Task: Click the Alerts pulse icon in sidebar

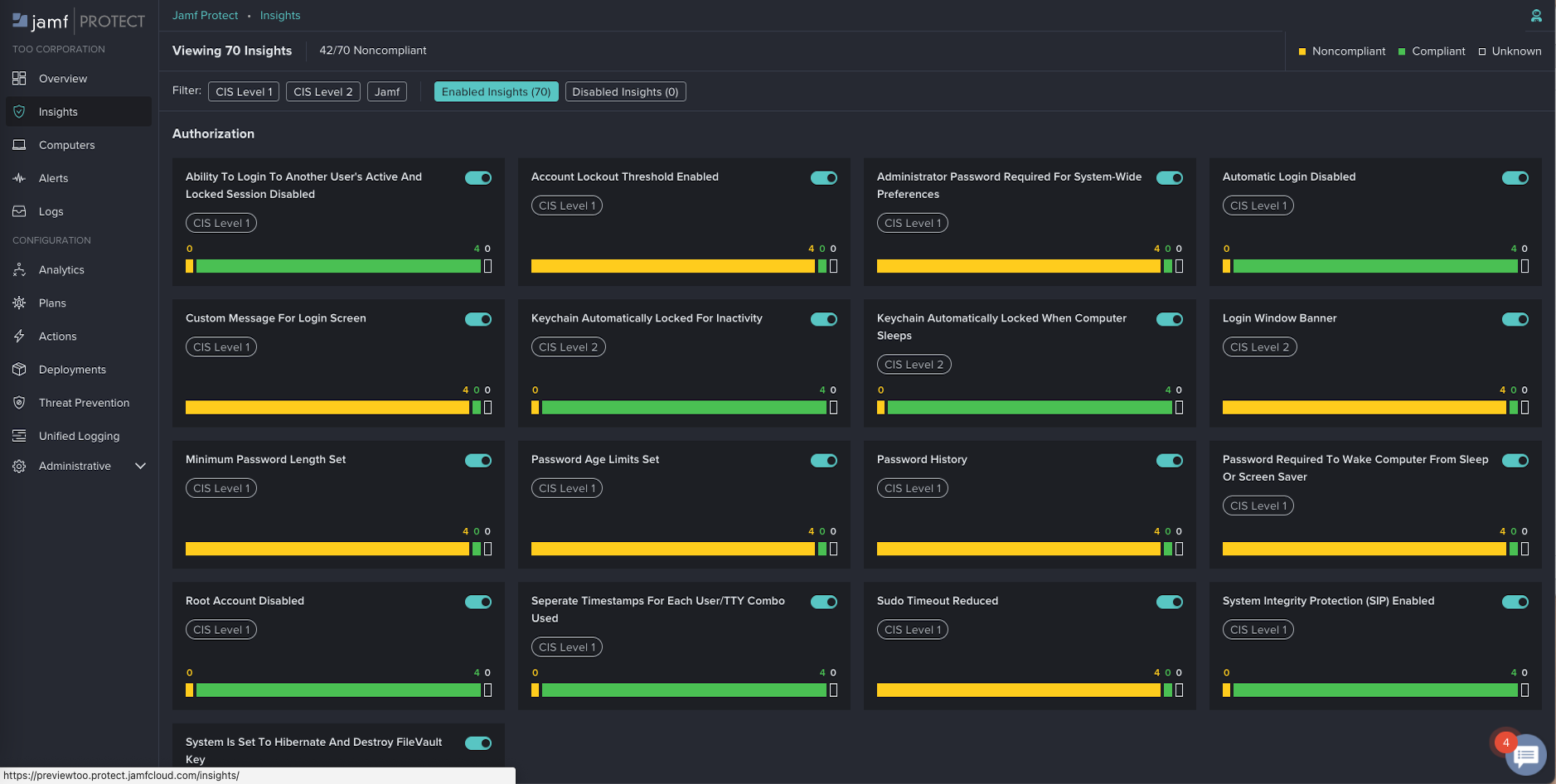Action: [x=19, y=178]
